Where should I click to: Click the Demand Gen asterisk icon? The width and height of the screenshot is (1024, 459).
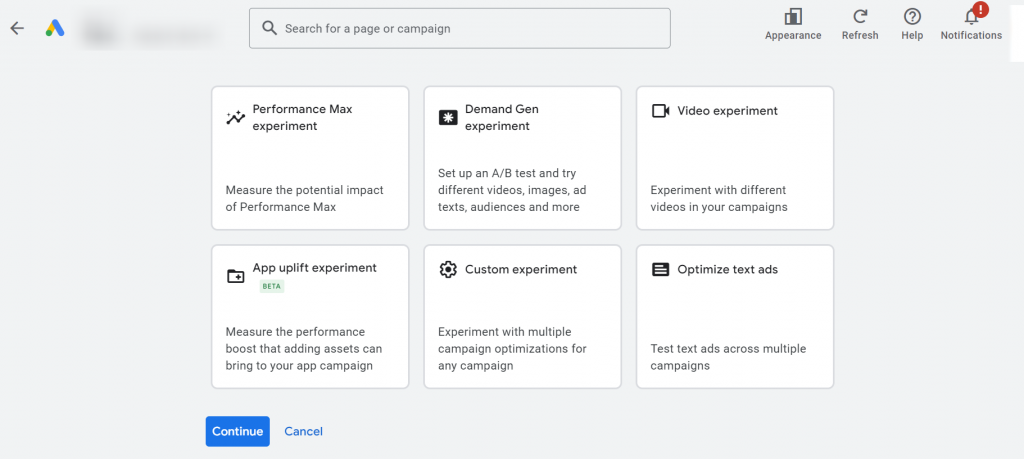pyautogui.click(x=448, y=118)
